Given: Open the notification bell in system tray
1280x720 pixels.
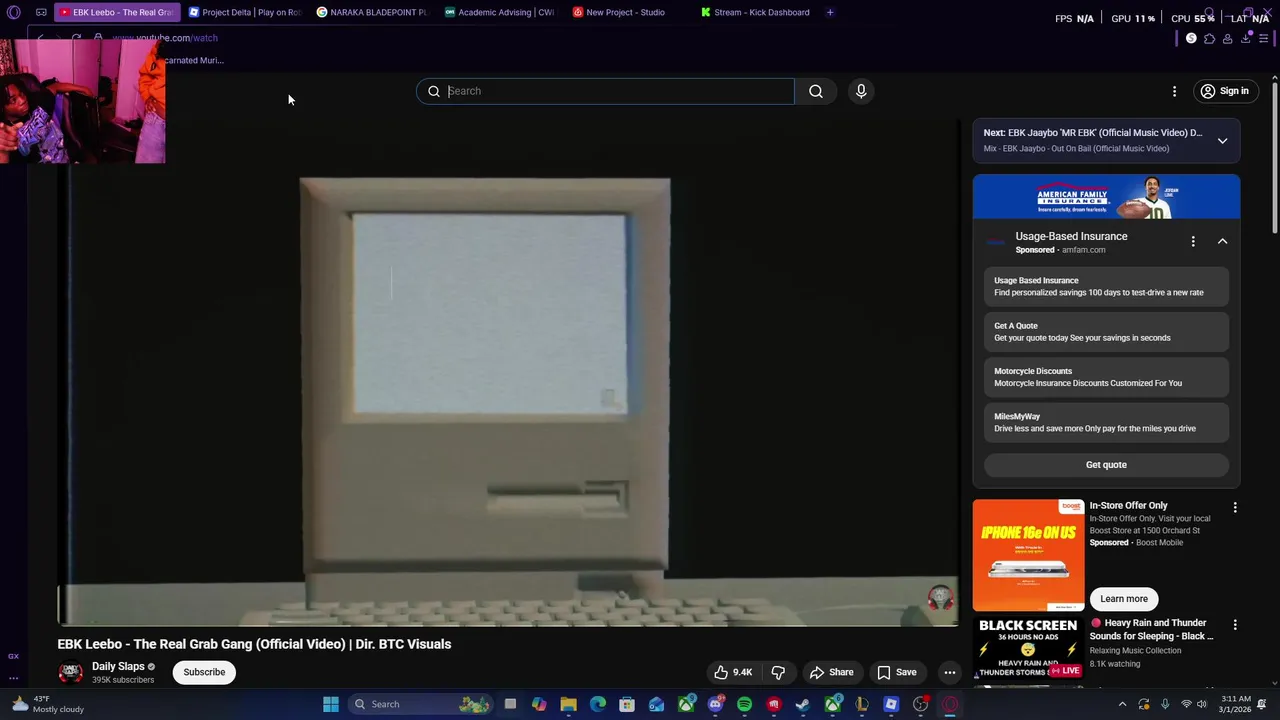Looking at the screenshot, I should tap(1262, 704).
